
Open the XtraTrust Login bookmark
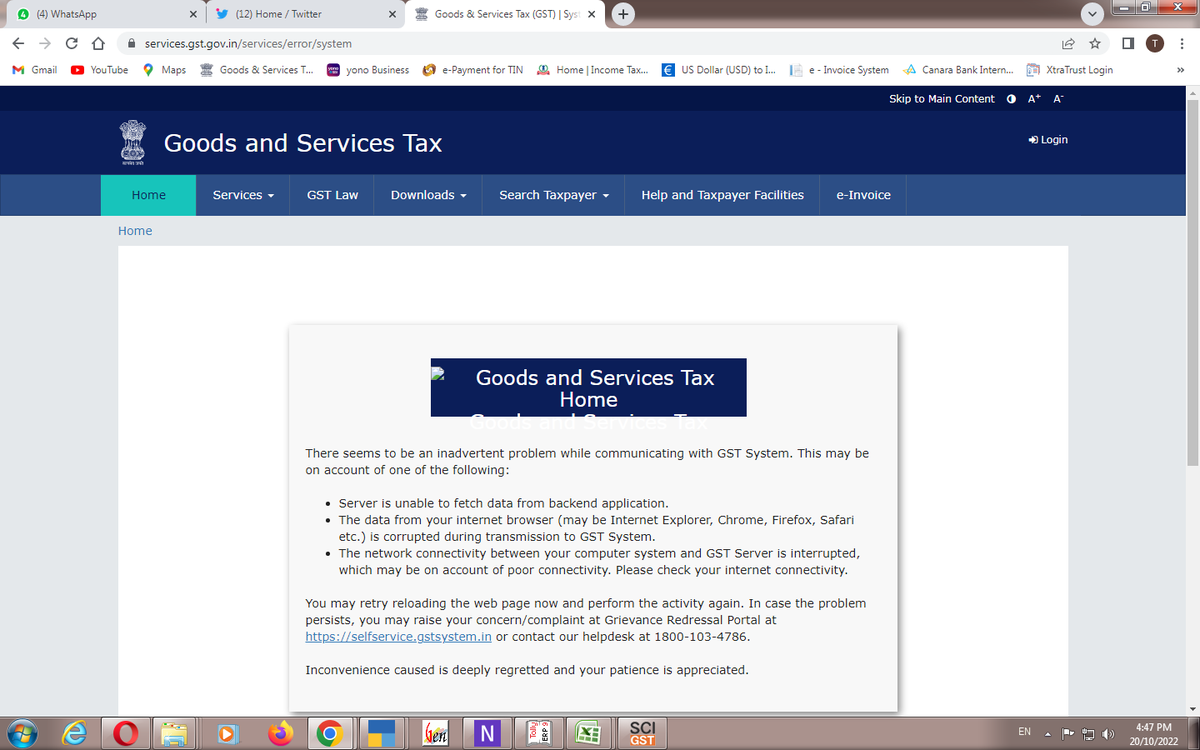1070,70
